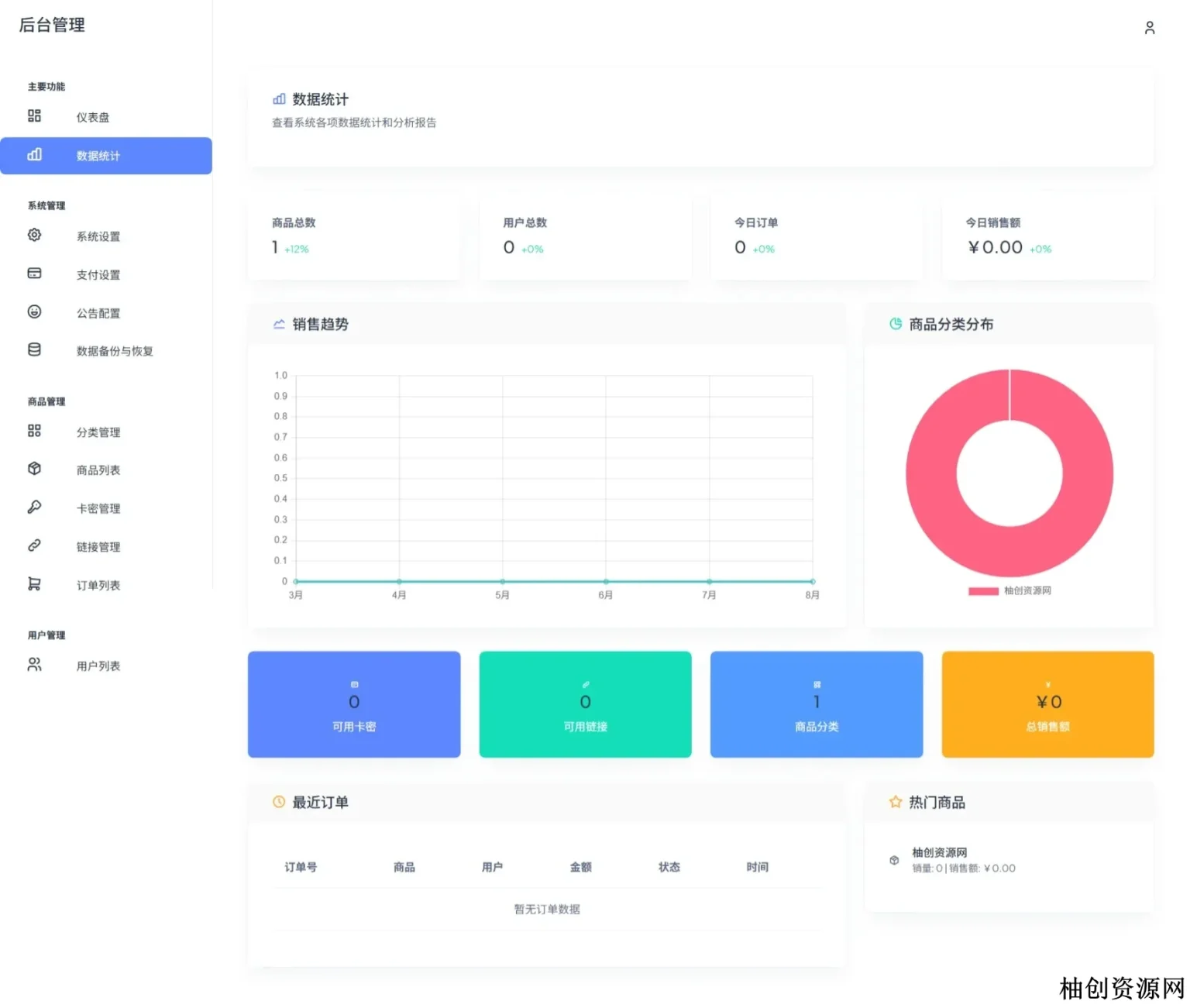Click the database icon for 数据备份与恢复
1190x1008 pixels.
(x=34, y=350)
